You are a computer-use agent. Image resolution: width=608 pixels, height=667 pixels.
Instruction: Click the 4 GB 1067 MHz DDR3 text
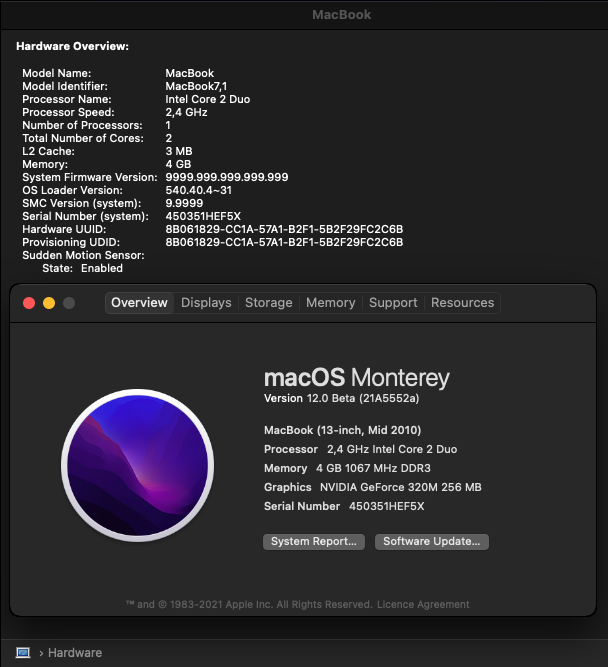point(373,468)
